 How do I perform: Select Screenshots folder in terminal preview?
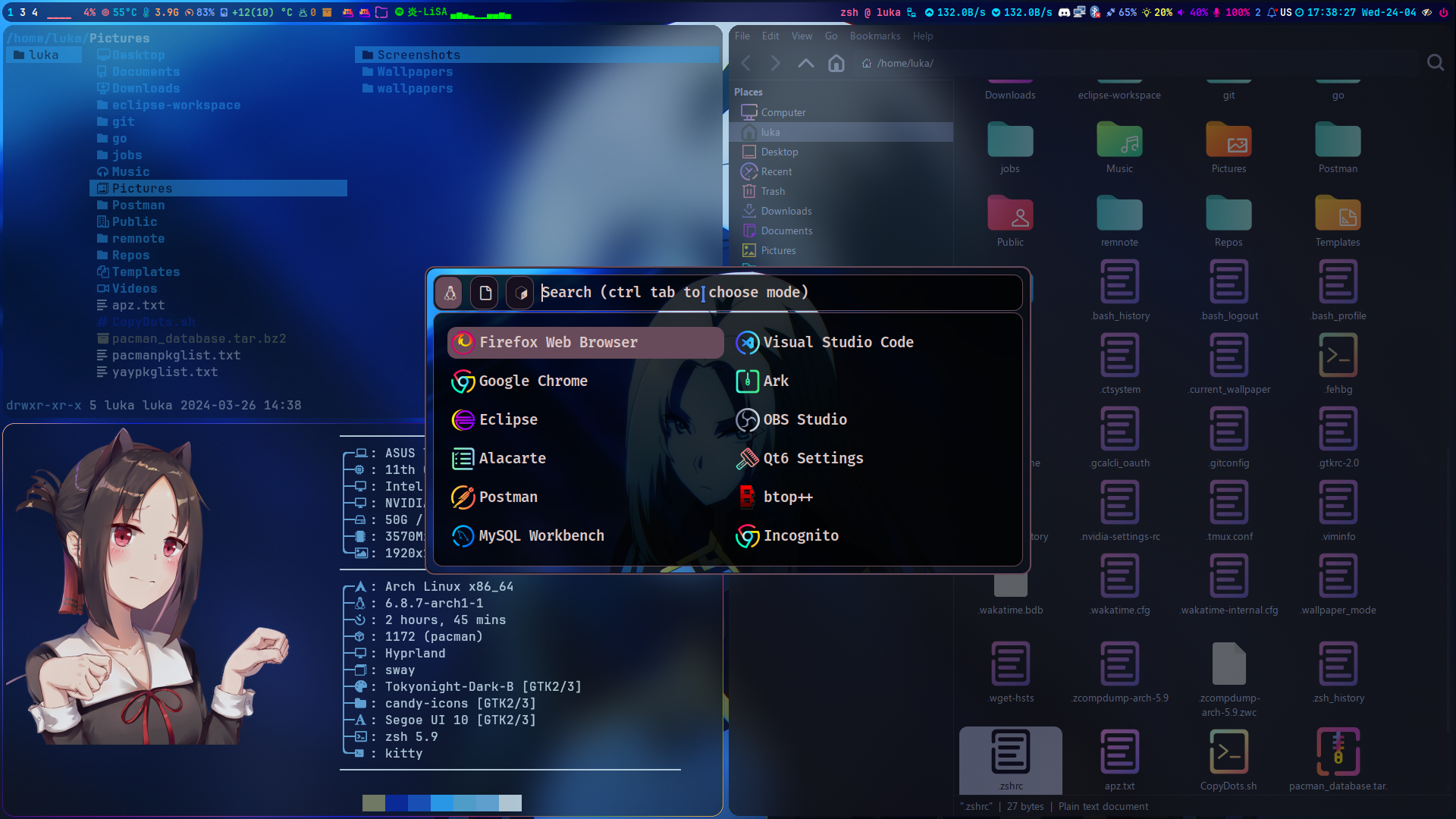coord(537,55)
